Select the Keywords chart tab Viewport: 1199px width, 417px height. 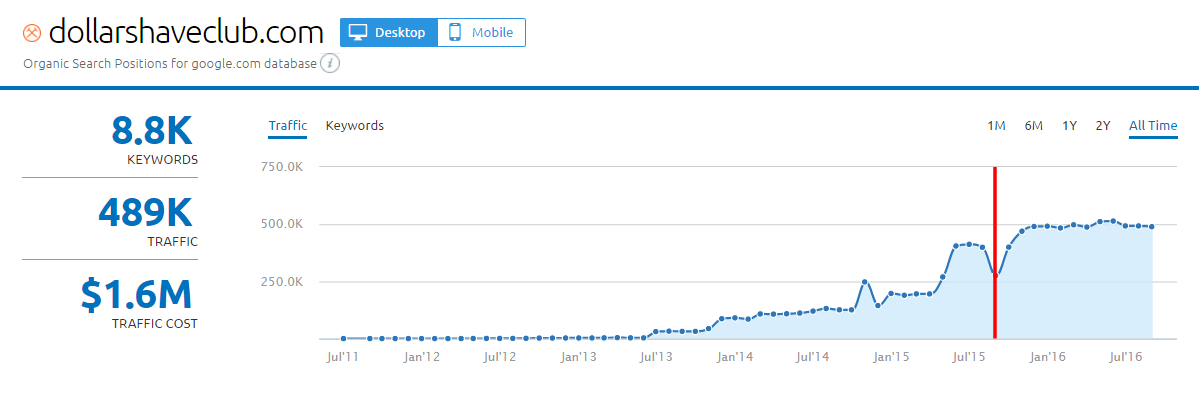click(x=355, y=125)
